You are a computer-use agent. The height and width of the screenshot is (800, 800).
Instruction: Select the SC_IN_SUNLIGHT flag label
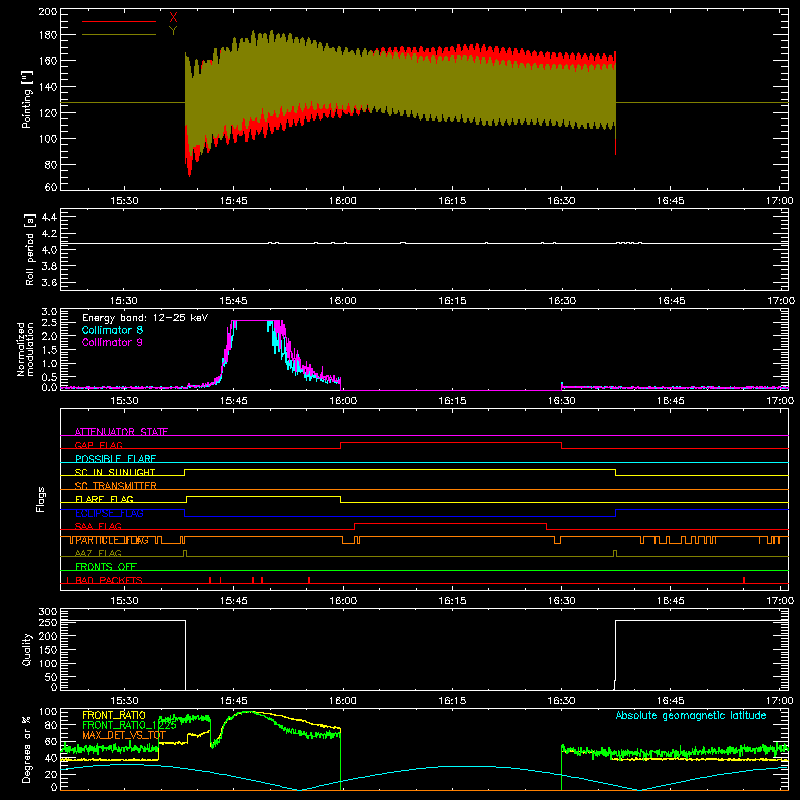(x=115, y=472)
